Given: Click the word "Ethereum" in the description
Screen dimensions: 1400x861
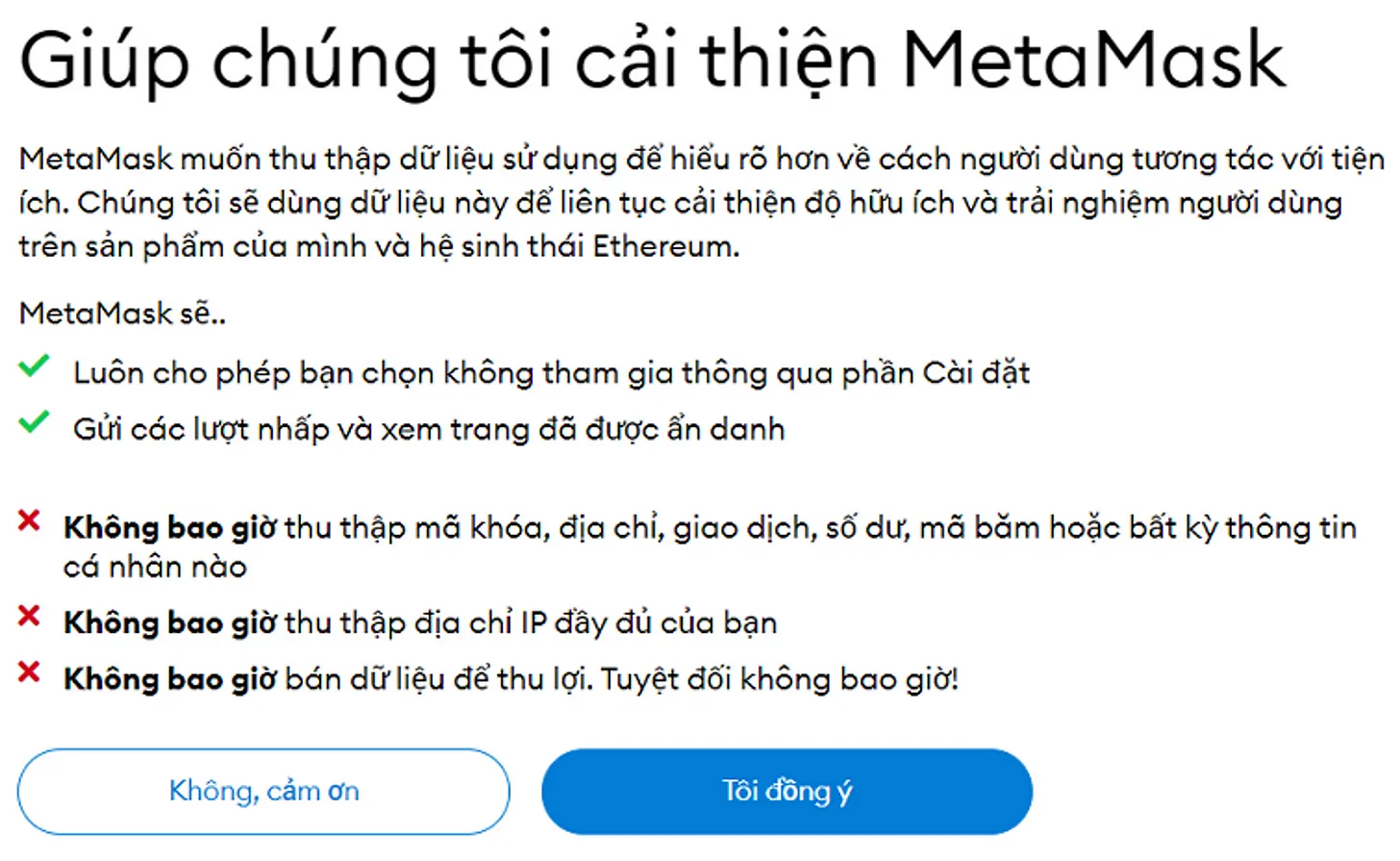Looking at the screenshot, I should [x=664, y=247].
